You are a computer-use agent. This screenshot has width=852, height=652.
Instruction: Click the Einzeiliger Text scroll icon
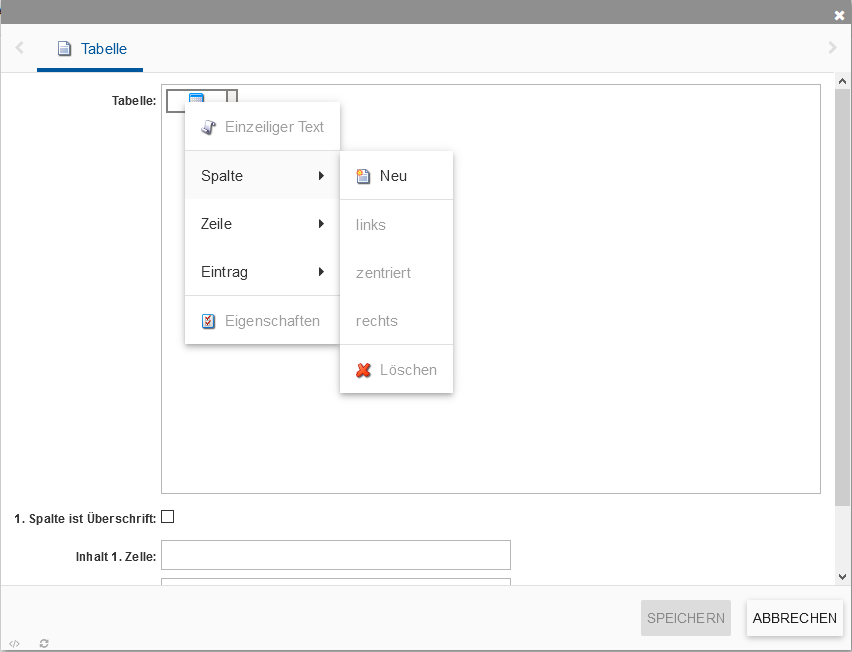click(208, 127)
